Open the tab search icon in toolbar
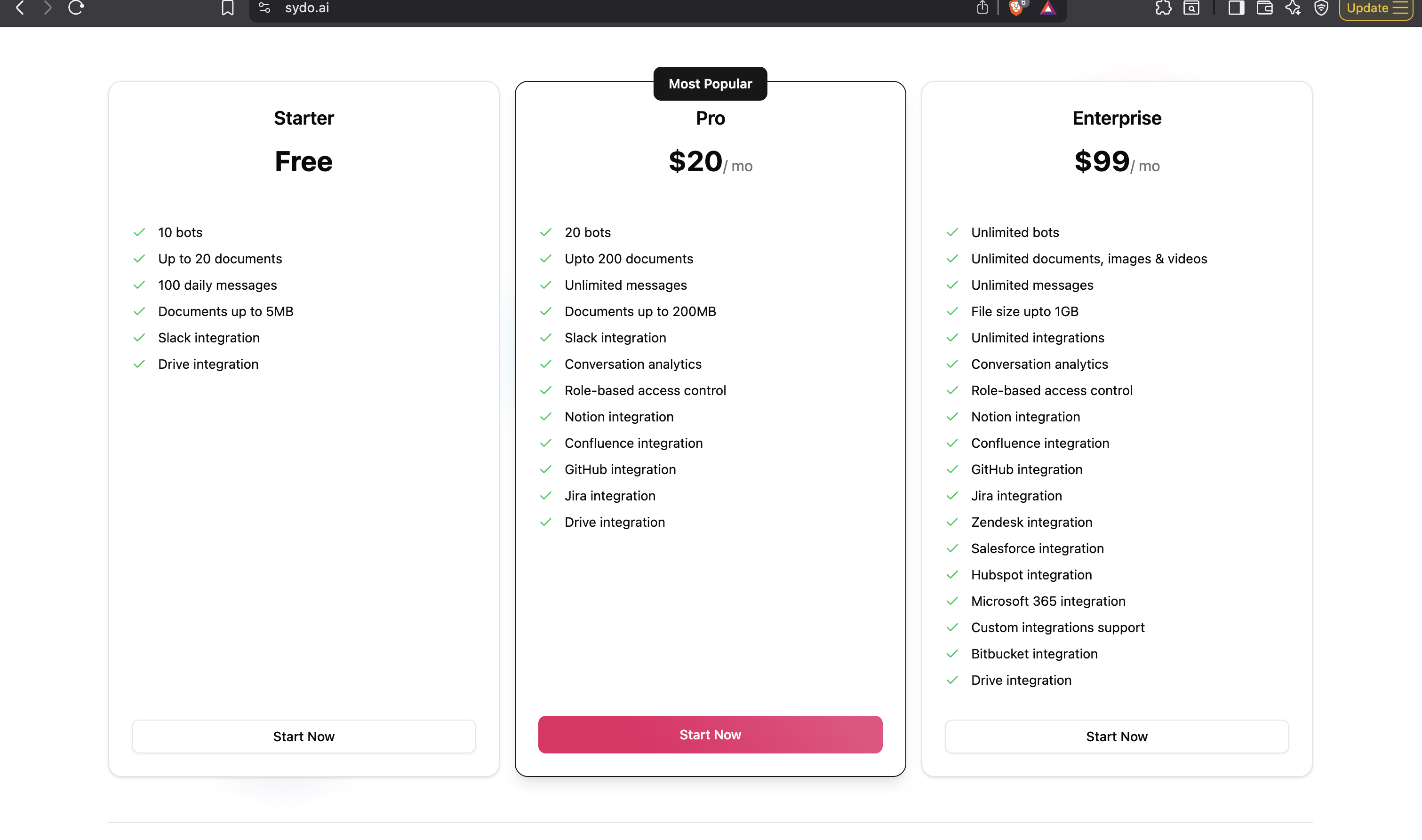The height and width of the screenshot is (840, 1422). click(1191, 8)
